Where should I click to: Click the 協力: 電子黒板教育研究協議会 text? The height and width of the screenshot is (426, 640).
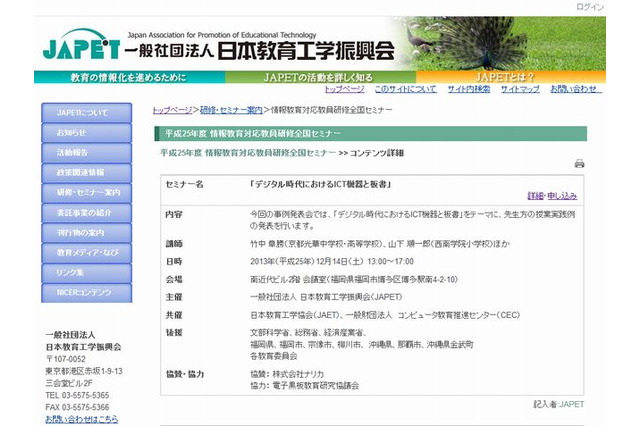click(304, 385)
